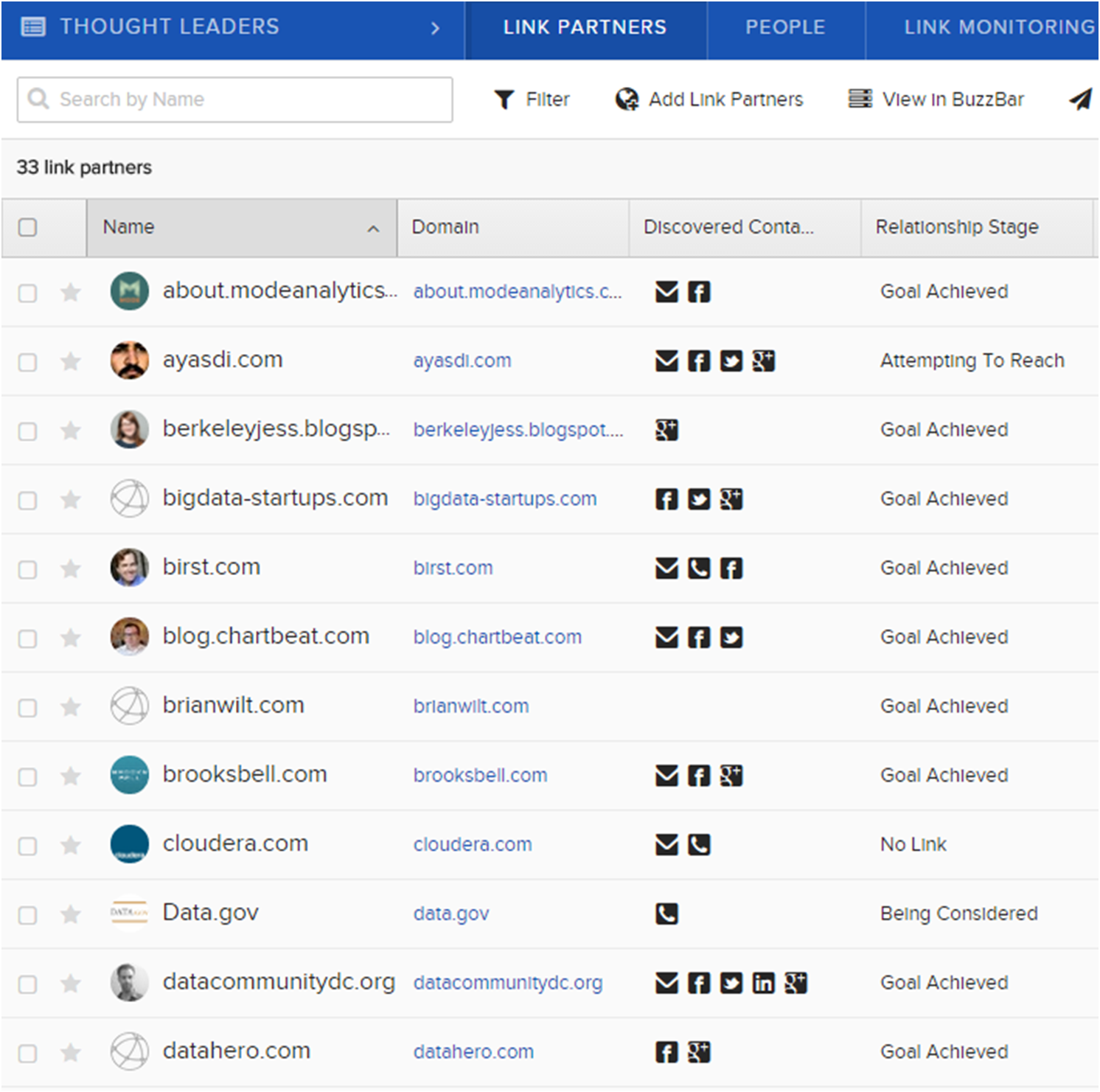Click the email icon for ayasdi.com
Screen dimensions: 1100x1092
point(666,361)
